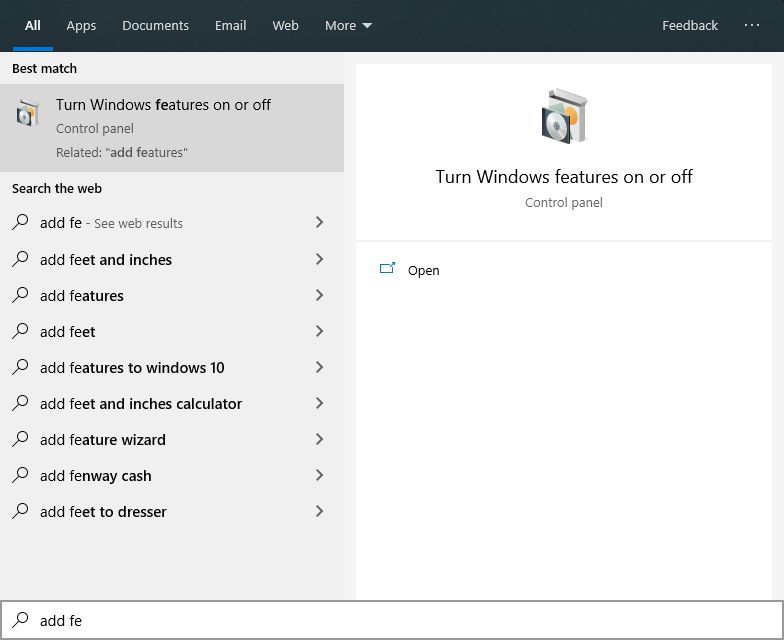Open the three-dot options menu
Screen dimensions: 784x640
pyautogui.click(x=752, y=26)
